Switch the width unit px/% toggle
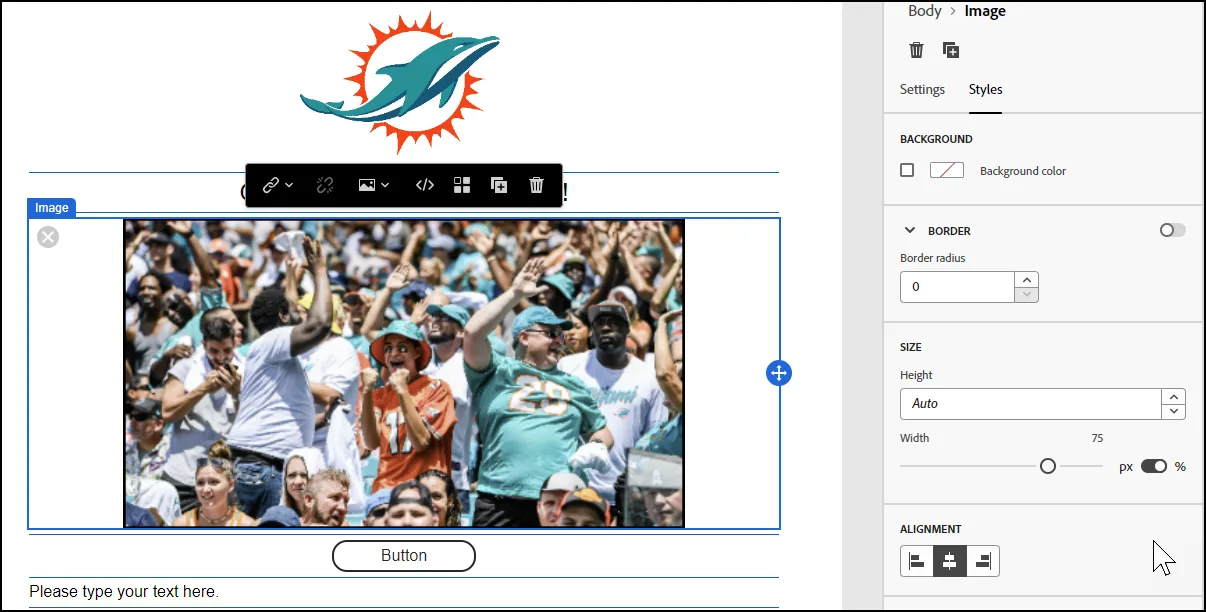Viewport: 1206px width, 612px height. (1154, 466)
